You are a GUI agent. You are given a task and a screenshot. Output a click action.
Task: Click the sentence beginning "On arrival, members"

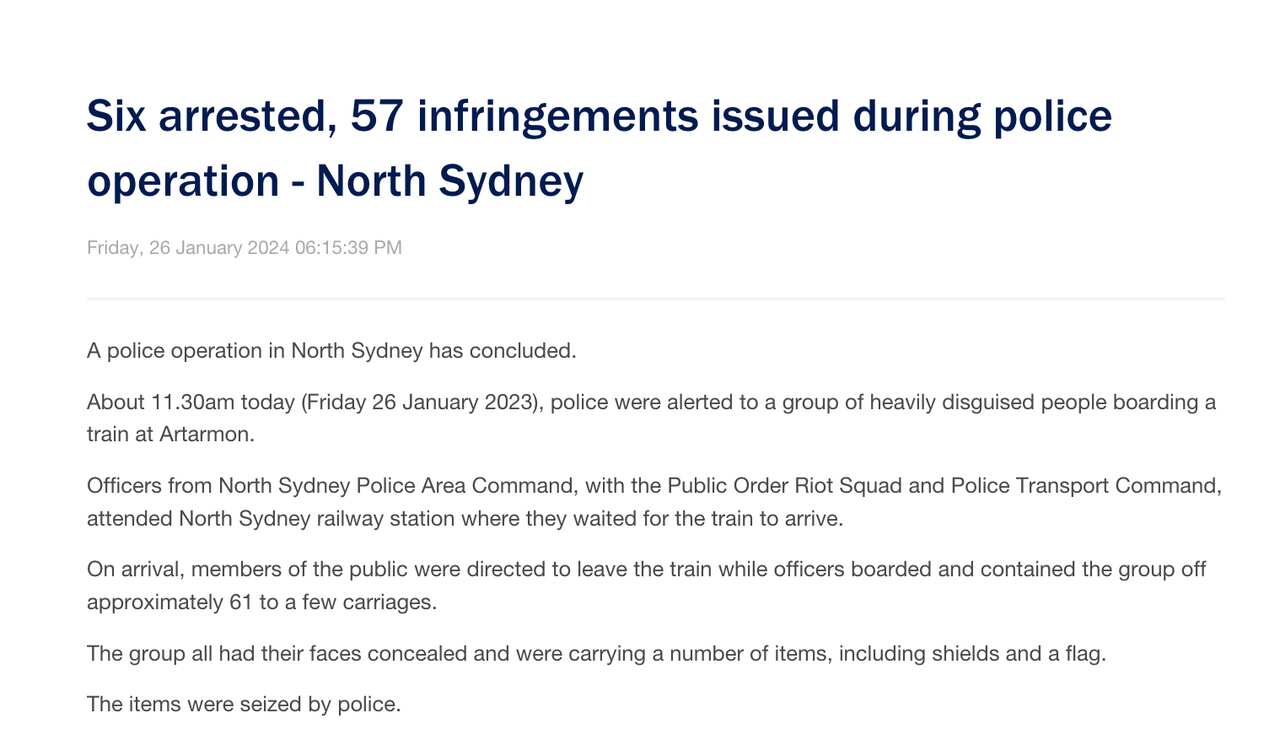(x=646, y=570)
